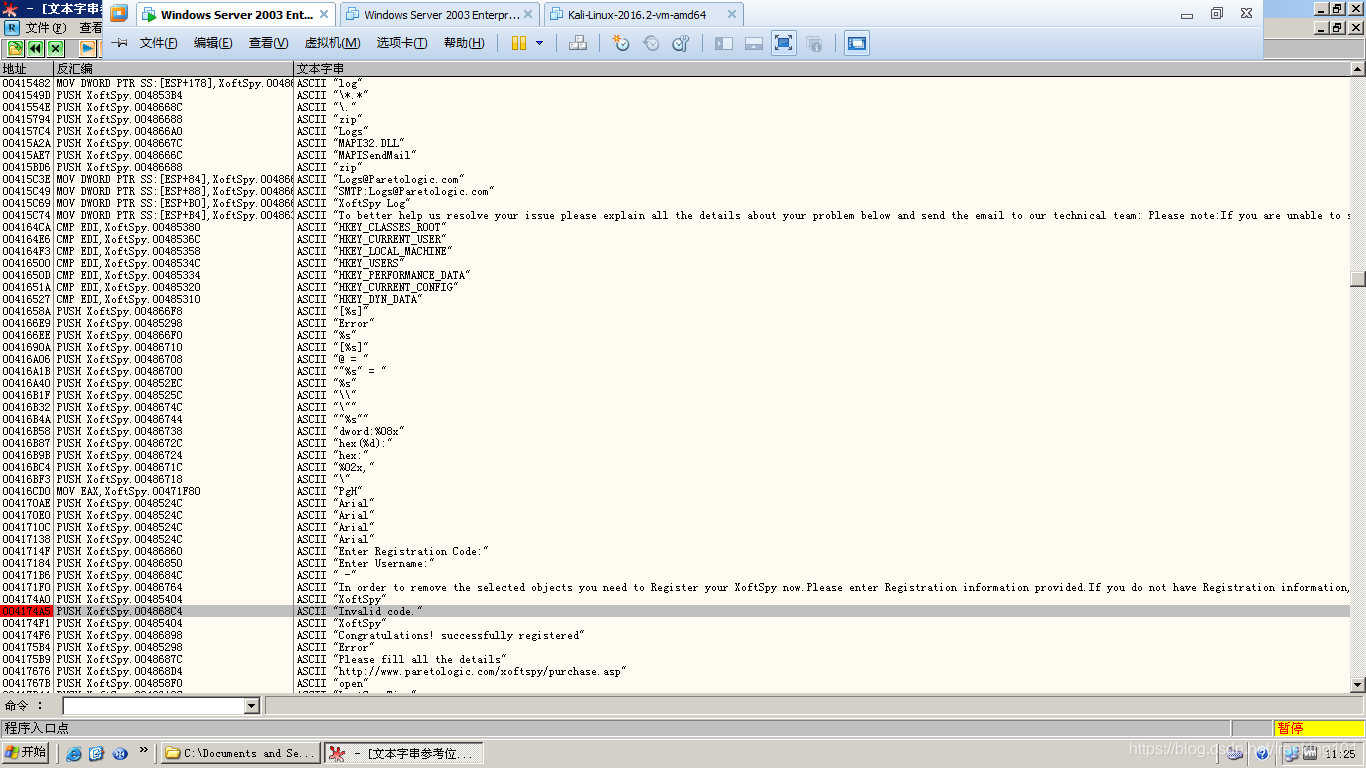
Task: Pause the virtual machine with the yellow pause icon
Action: pyautogui.click(x=519, y=43)
